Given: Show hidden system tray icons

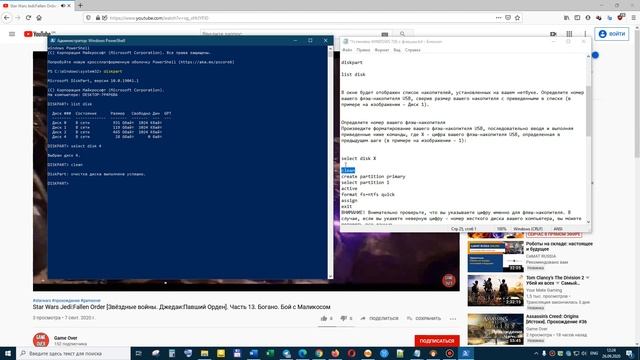Looking at the screenshot, I should 536,353.
